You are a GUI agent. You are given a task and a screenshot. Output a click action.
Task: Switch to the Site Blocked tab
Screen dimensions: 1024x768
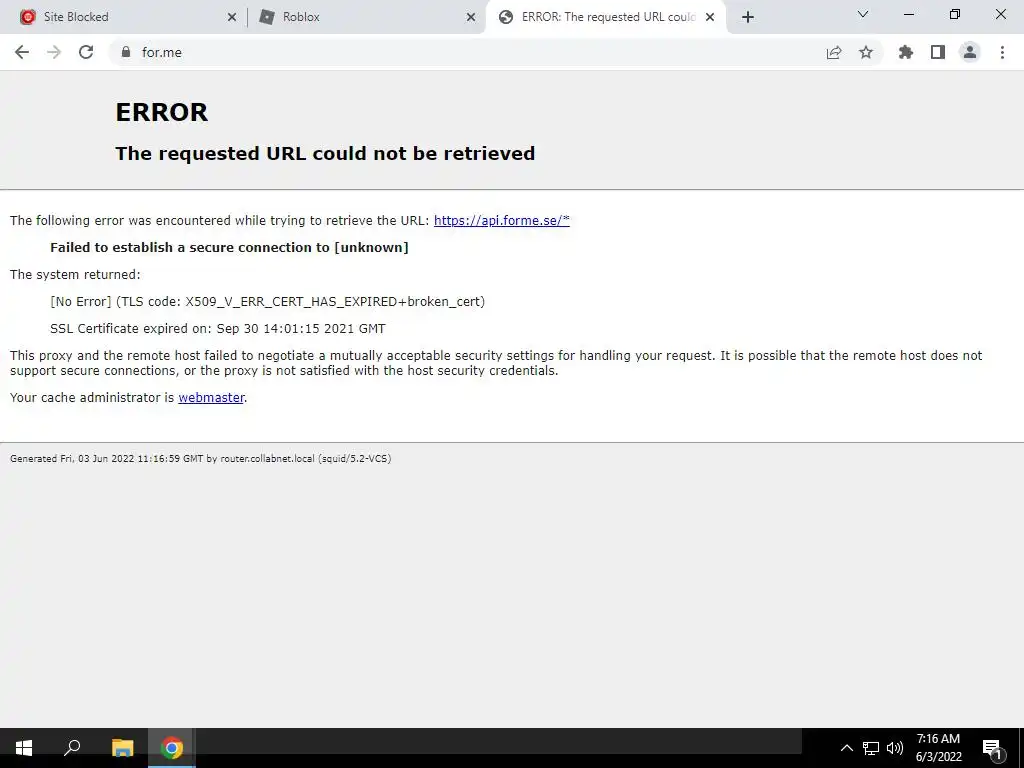click(x=124, y=17)
